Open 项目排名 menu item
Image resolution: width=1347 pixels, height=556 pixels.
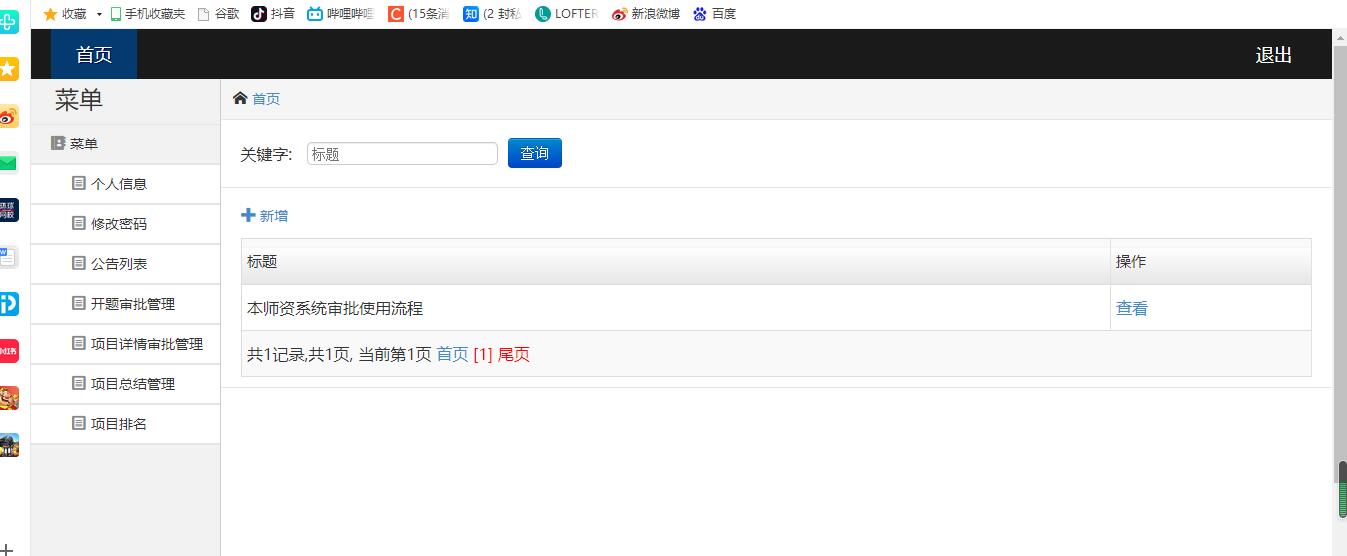125,424
